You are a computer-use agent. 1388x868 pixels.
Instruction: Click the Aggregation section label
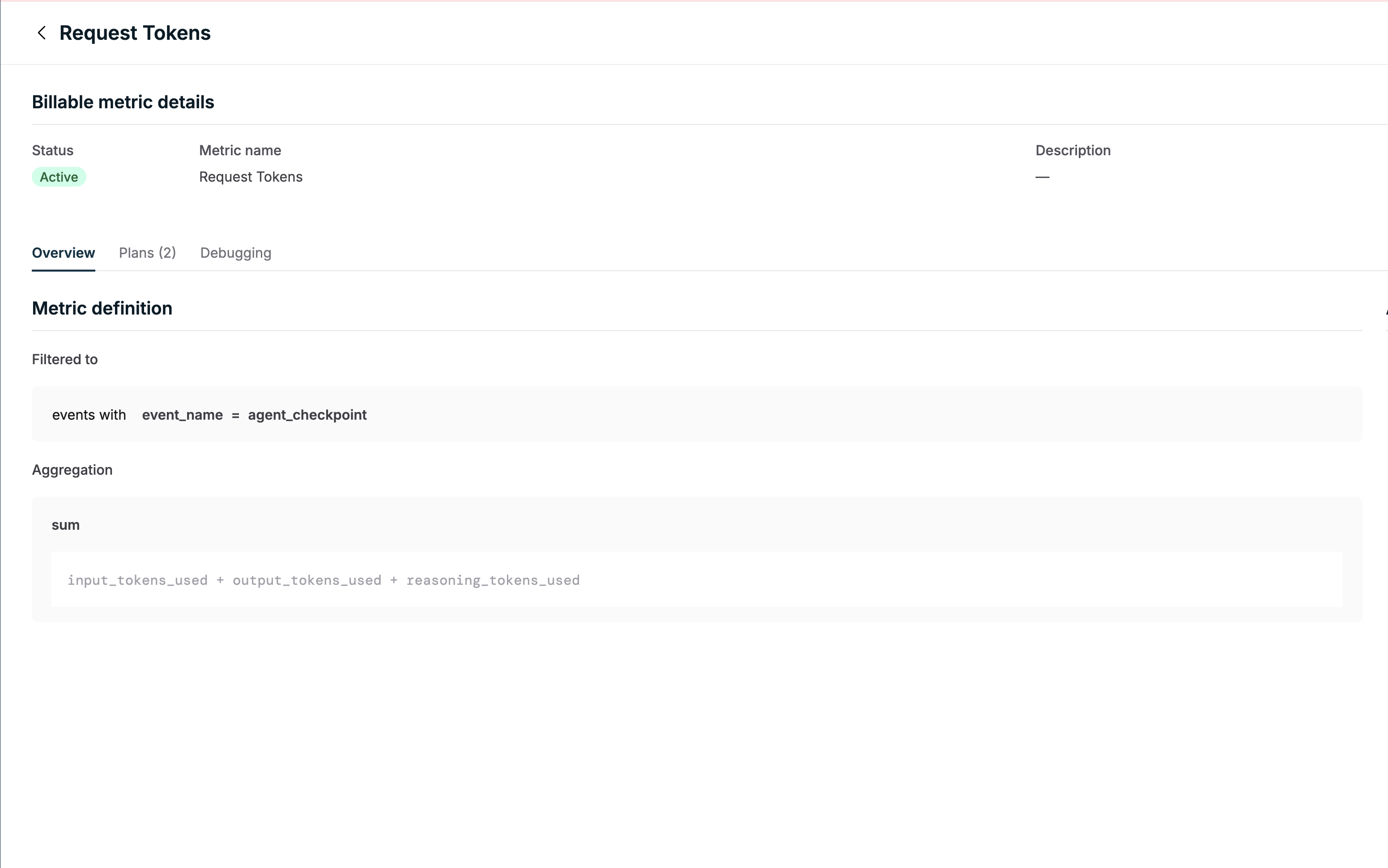pyautogui.click(x=72, y=470)
